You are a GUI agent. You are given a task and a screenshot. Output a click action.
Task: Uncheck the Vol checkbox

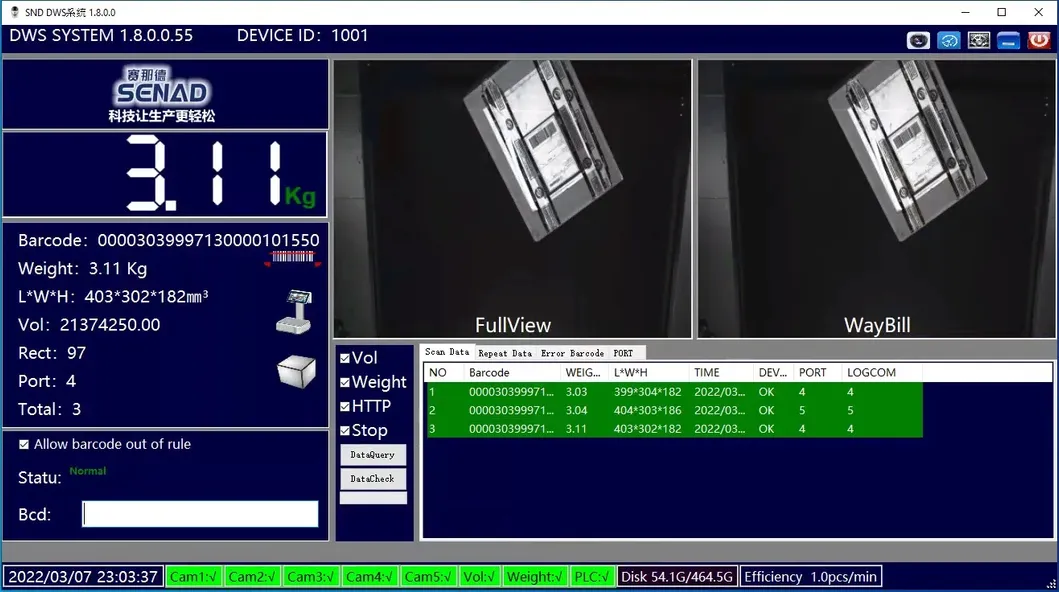345,357
